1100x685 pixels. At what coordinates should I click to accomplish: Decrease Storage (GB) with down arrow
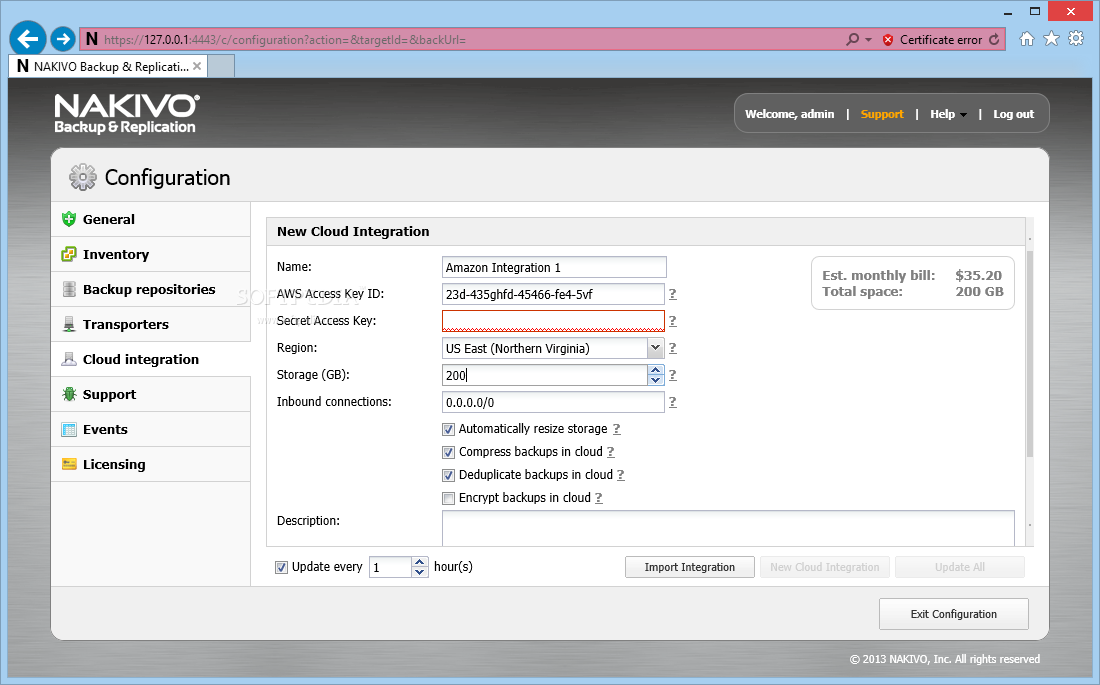click(655, 380)
